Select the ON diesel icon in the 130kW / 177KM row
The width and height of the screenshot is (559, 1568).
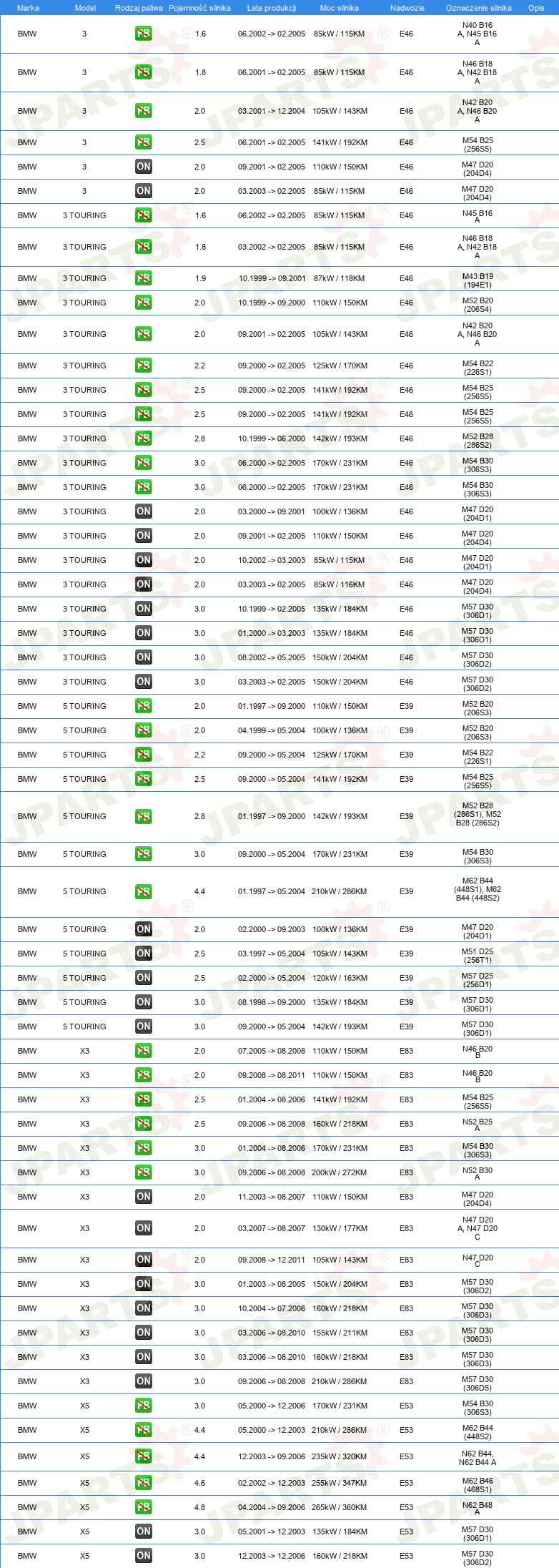click(x=143, y=1228)
